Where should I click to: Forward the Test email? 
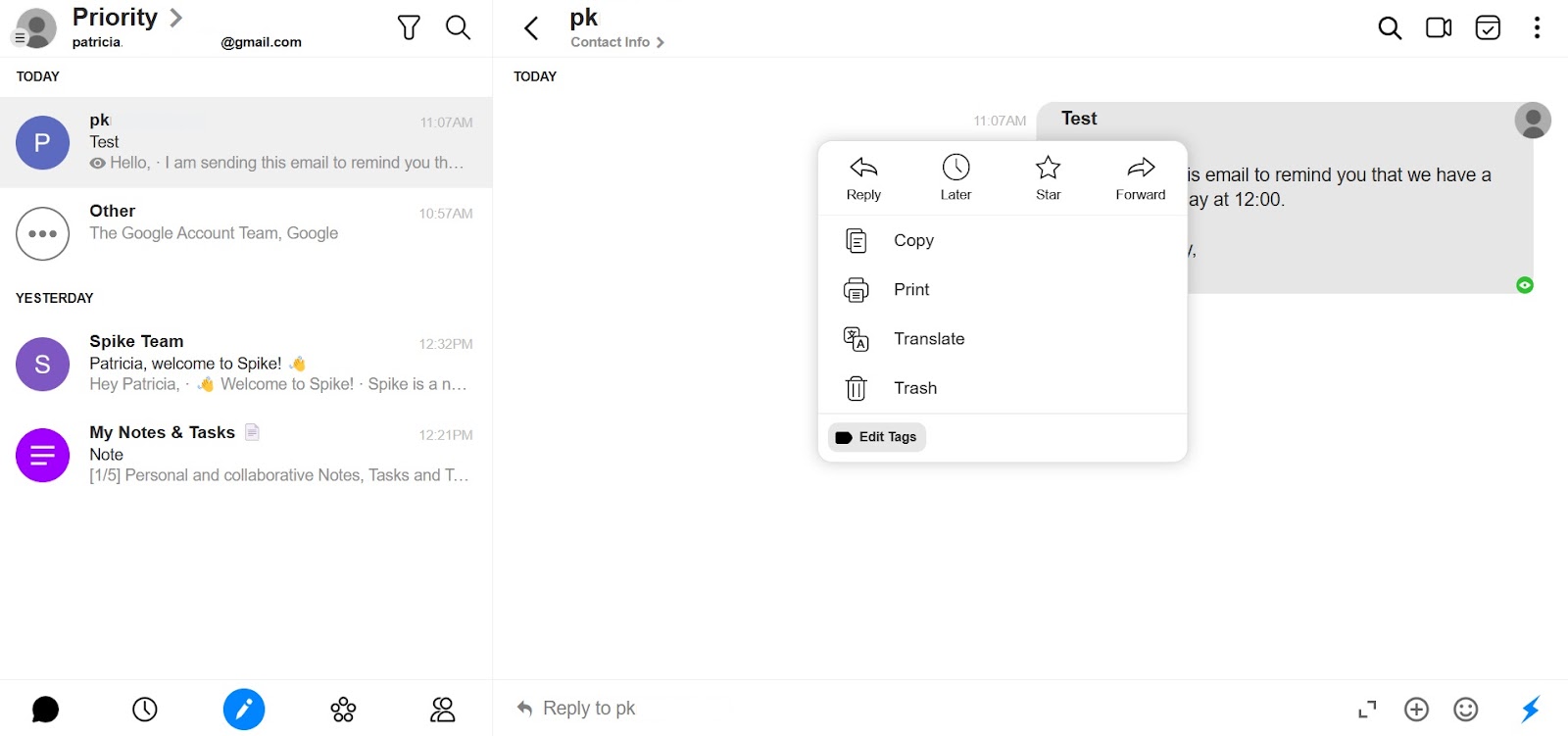(1141, 176)
